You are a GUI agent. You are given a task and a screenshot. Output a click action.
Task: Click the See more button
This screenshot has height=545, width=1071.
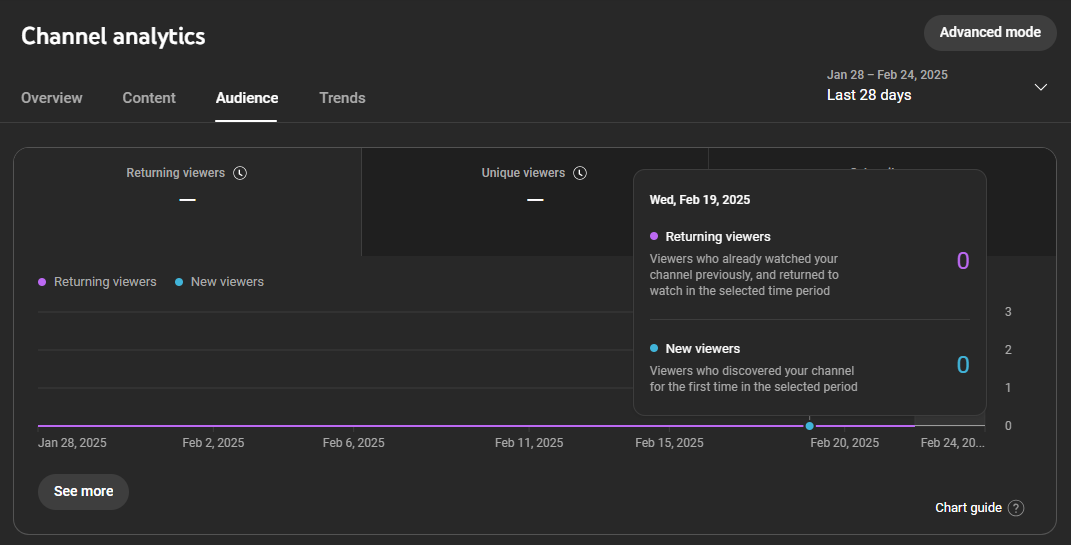(83, 492)
